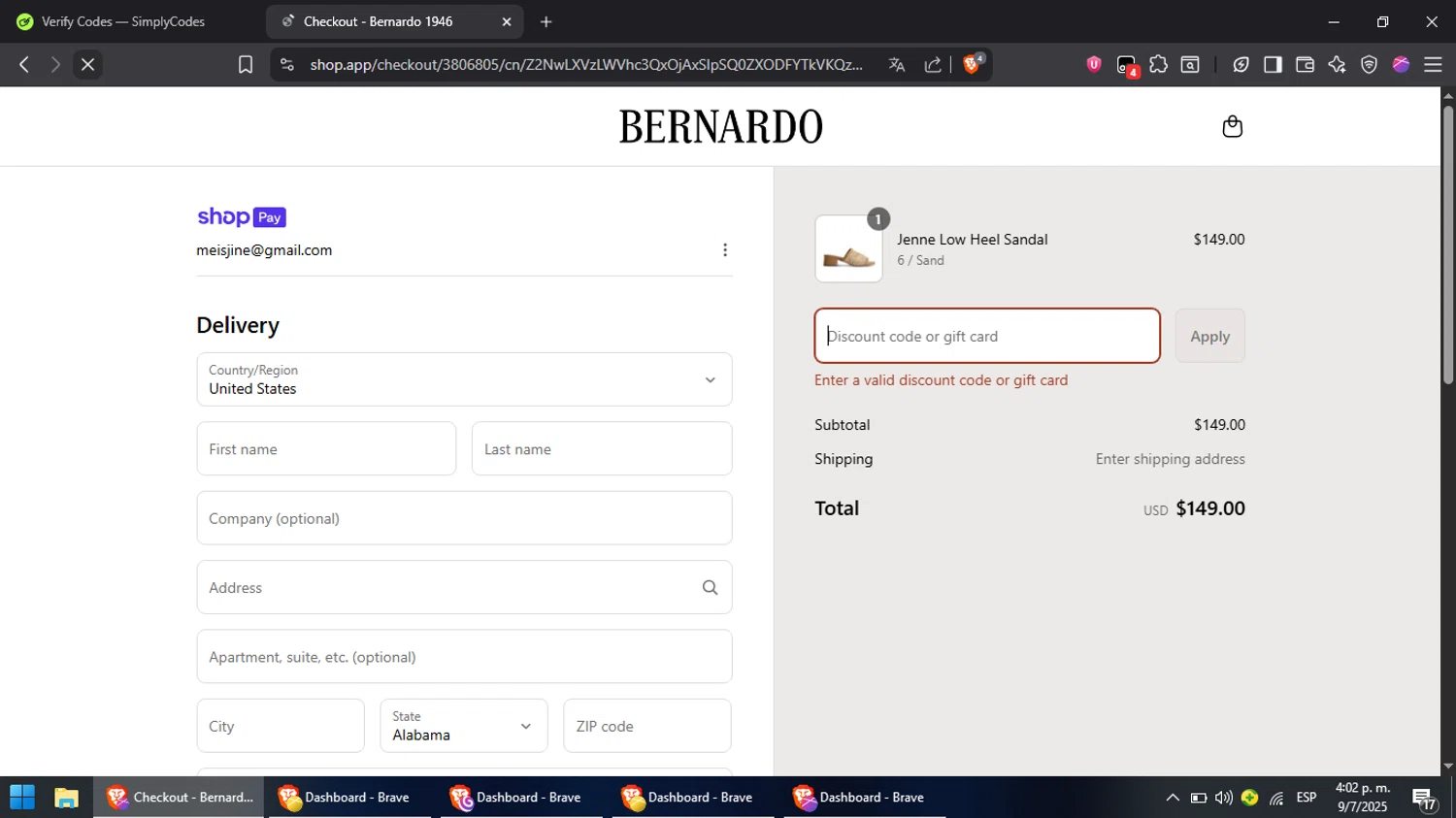Click the First name field
Image resolution: width=1456 pixels, height=818 pixels.
(x=326, y=448)
